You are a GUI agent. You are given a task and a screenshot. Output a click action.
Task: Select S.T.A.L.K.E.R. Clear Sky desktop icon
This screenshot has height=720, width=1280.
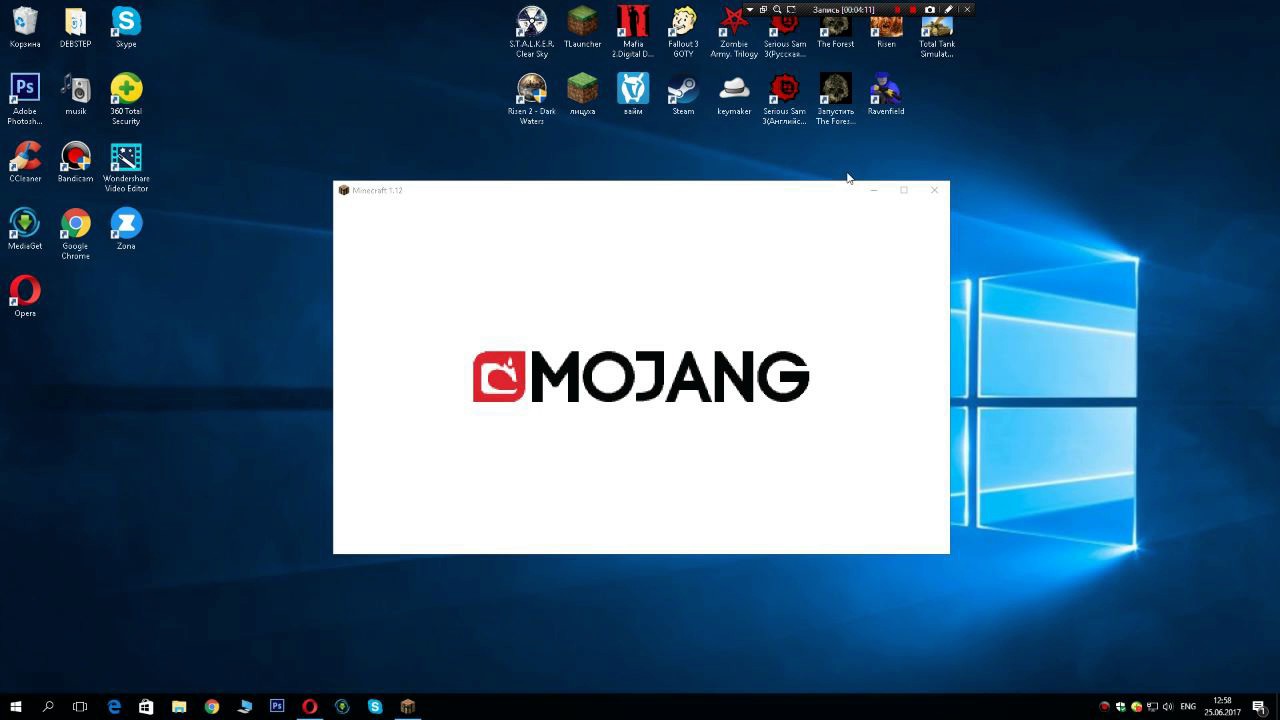pyautogui.click(x=532, y=31)
